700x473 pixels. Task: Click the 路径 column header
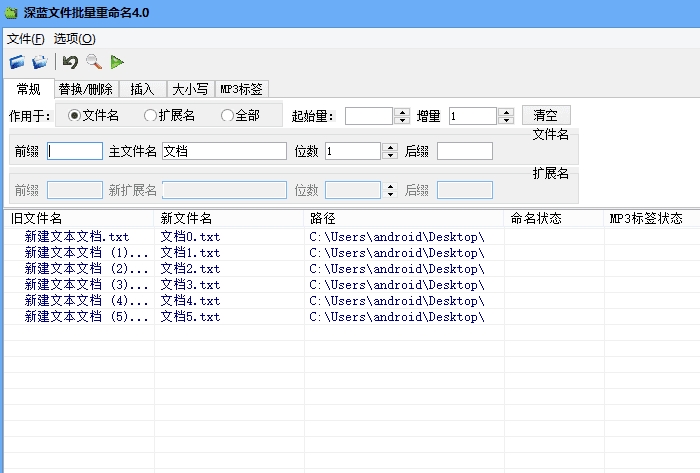(404, 218)
